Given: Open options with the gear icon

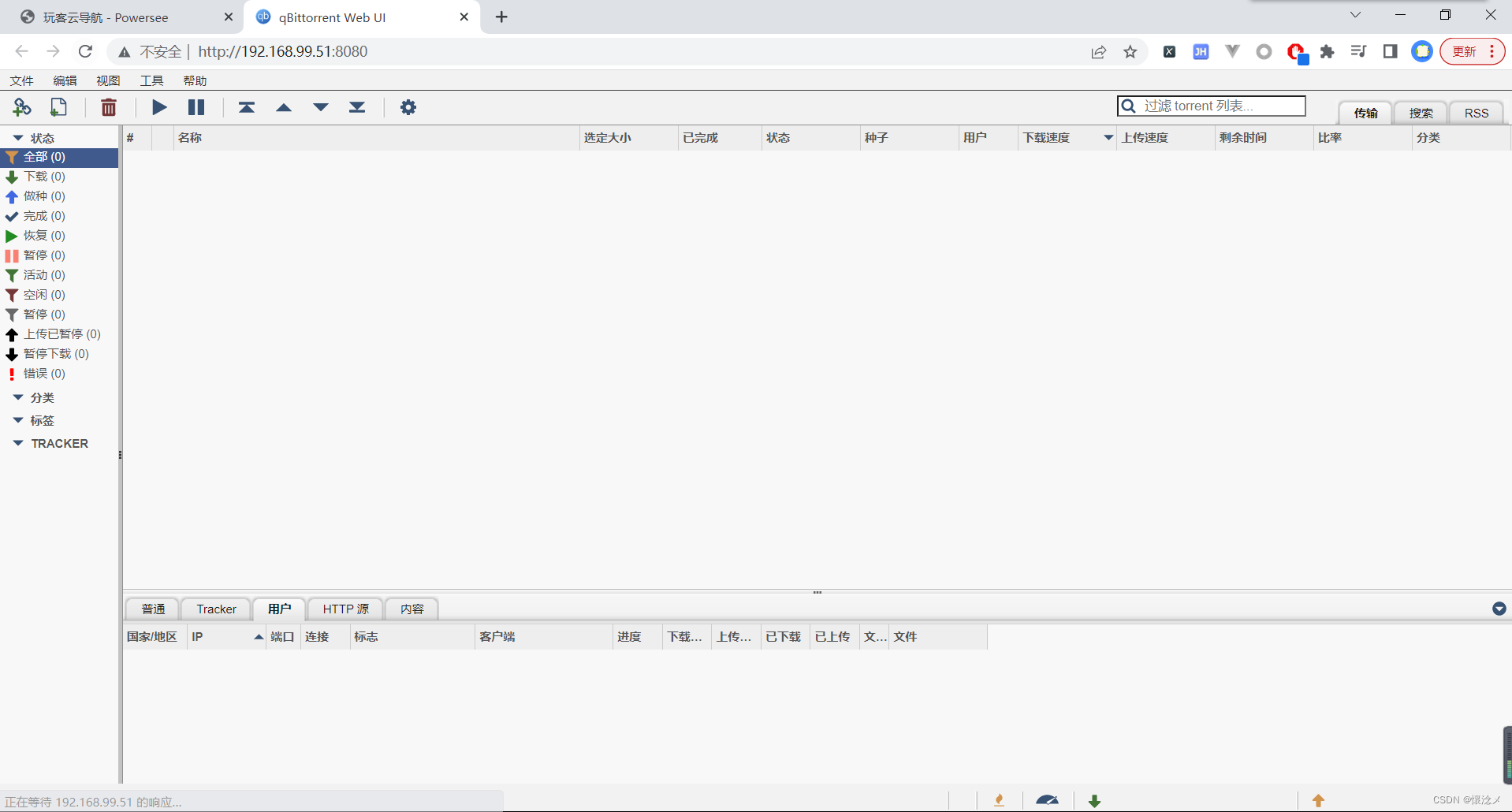Looking at the screenshot, I should coord(408,107).
